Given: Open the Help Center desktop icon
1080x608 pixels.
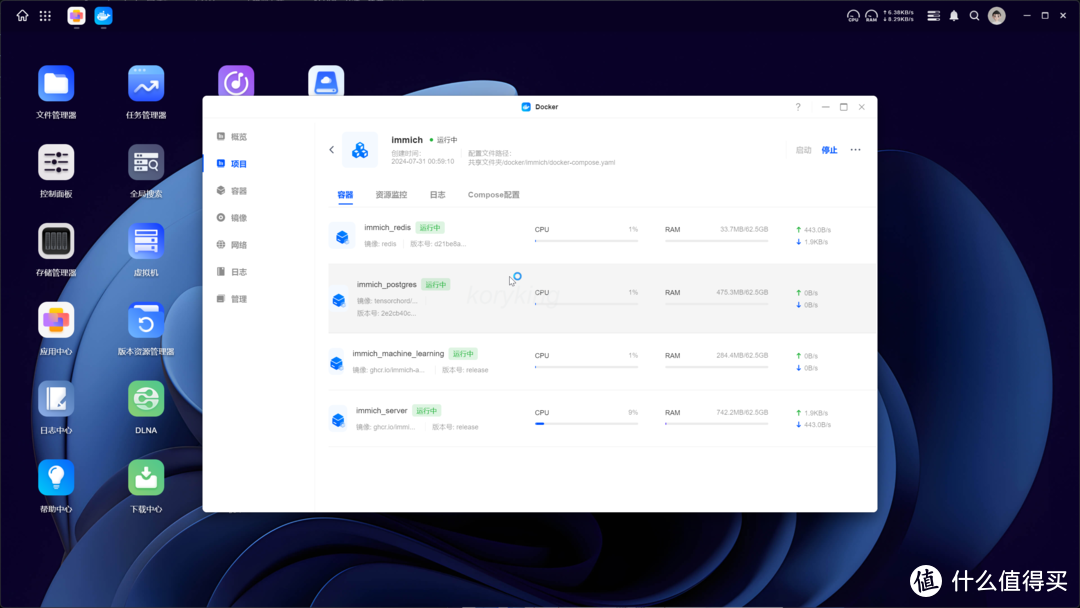Looking at the screenshot, I should [56, 478].
